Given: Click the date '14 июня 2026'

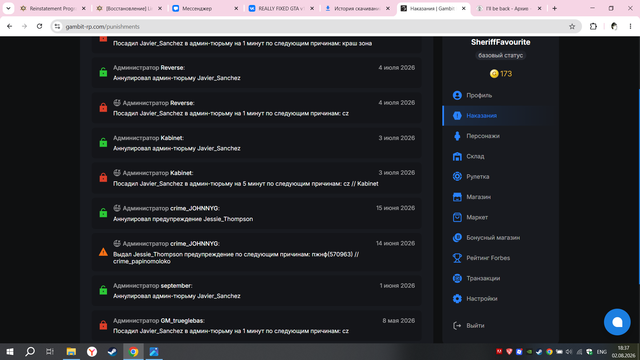Looking at the screenshot, I should pyautogui.click(x=395, y=243).
